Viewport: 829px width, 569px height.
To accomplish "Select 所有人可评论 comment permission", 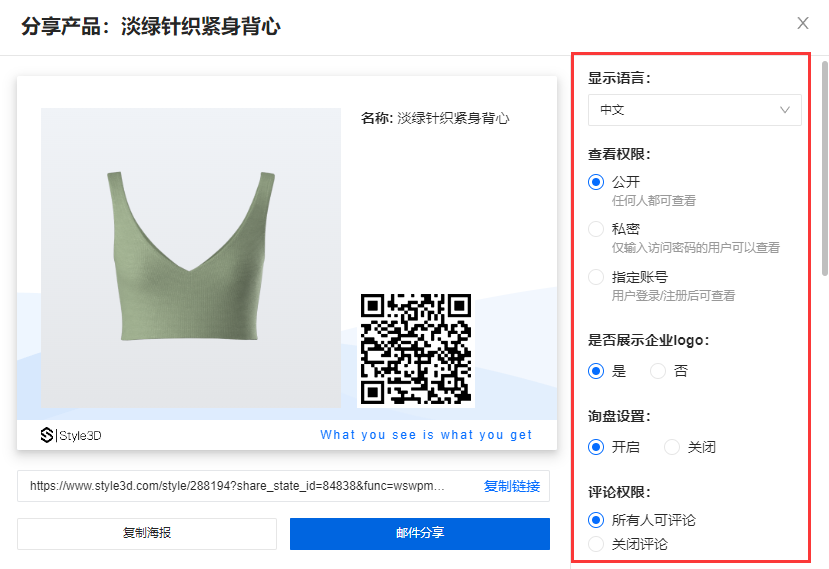I will coord(597,520).
